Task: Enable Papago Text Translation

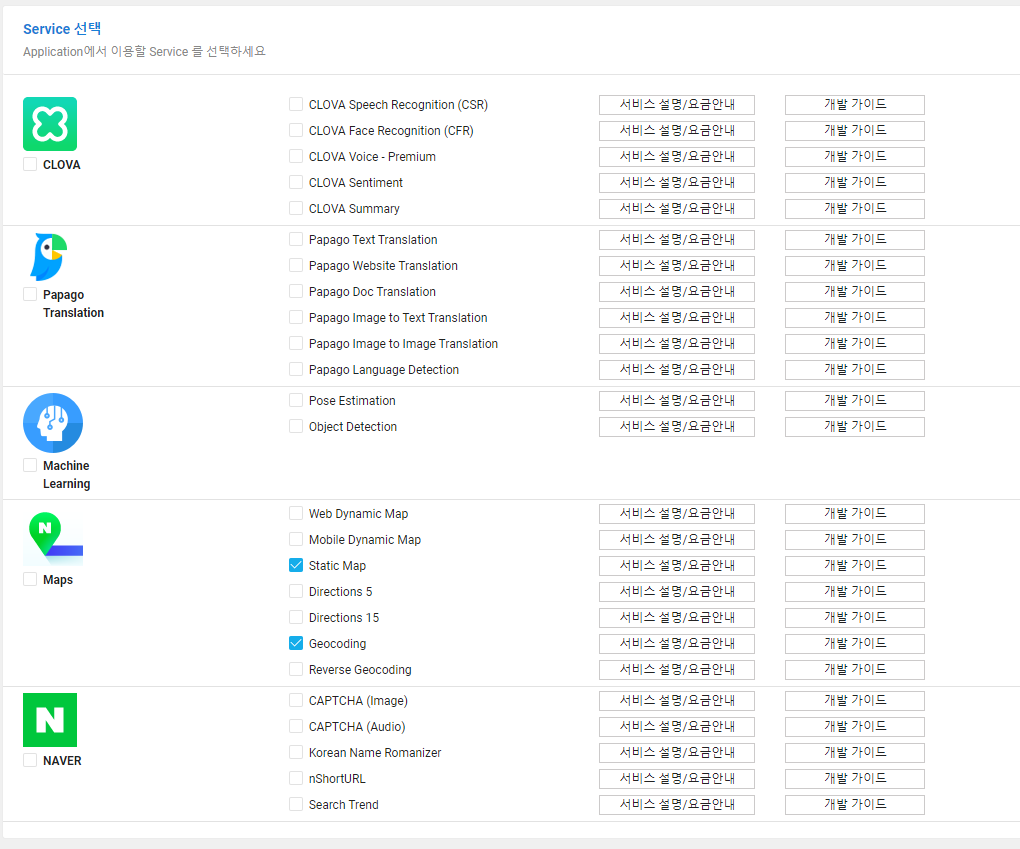Action: [x=296, y=239]
